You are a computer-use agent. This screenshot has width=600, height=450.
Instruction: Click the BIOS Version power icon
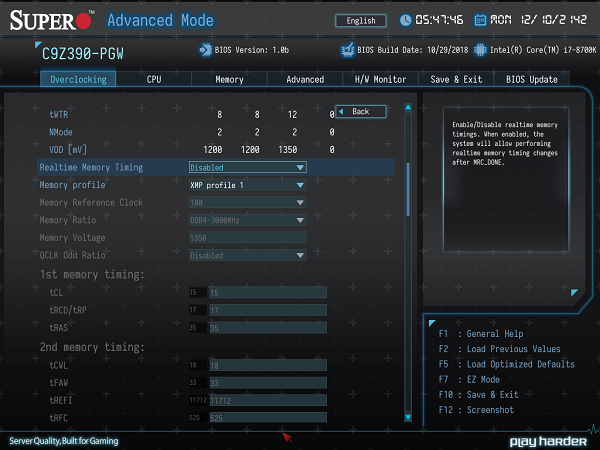pos(205,48)
